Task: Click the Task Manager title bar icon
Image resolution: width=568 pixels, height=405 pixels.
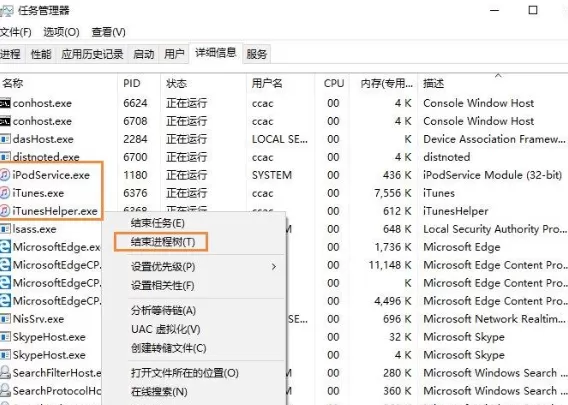Action: [6, 11]
